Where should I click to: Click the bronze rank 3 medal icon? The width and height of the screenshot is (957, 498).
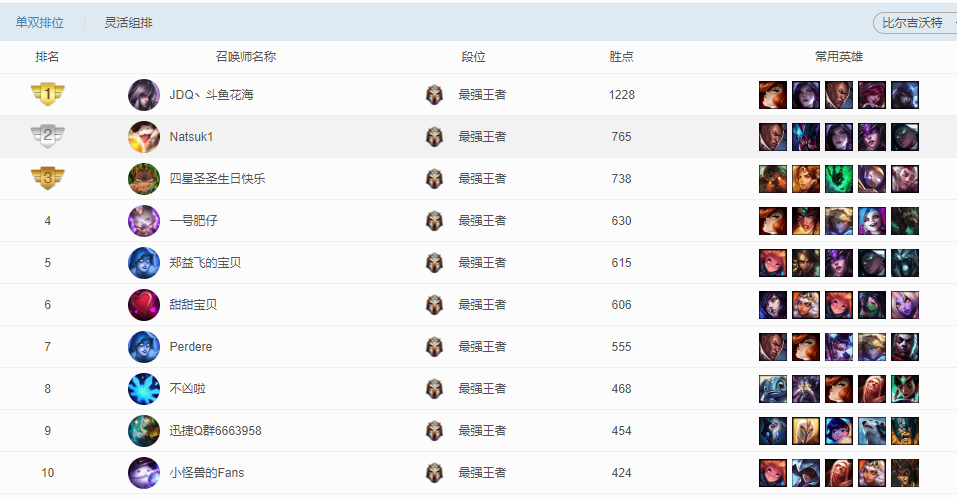[47, 178]
